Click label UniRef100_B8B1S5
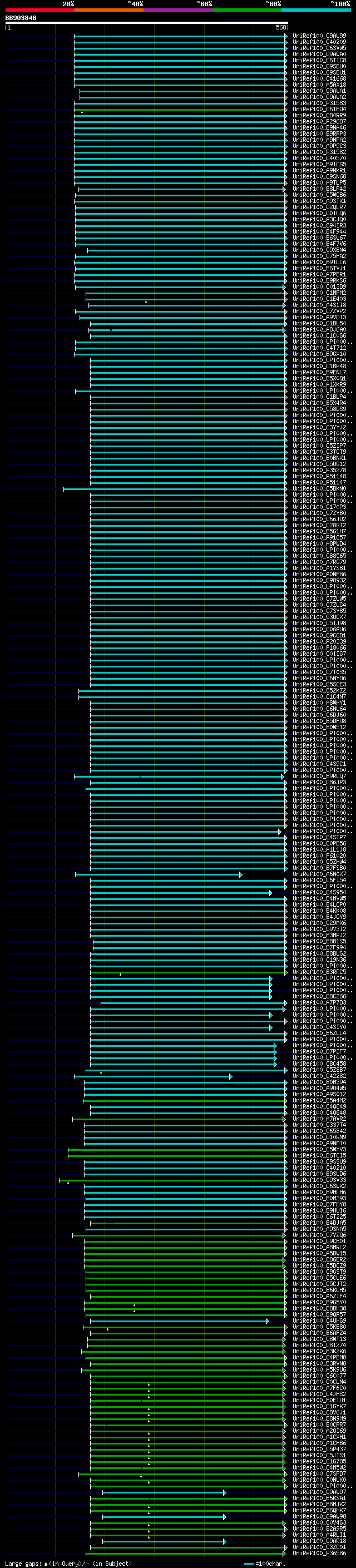The height and width of the screenshot is (1568, 356). coord(319,942)
